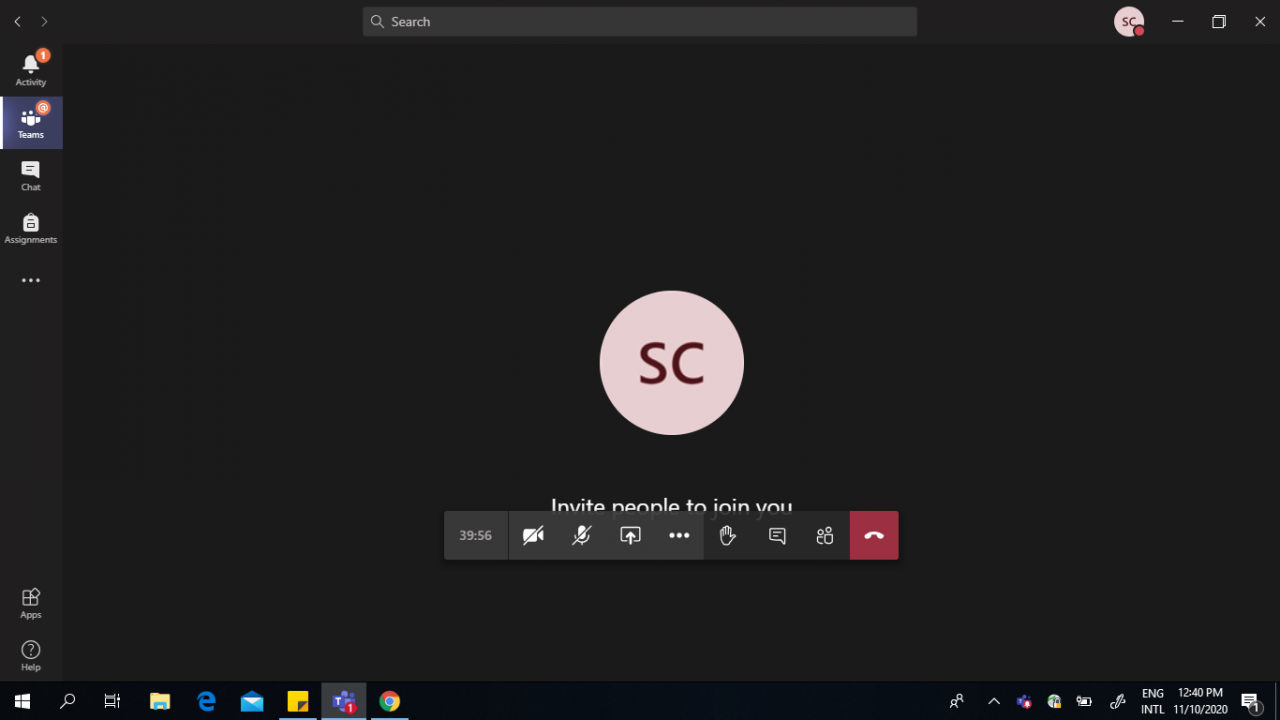1280x720 pixels.
Task: Hang up the call
Action: pos(874,536)
